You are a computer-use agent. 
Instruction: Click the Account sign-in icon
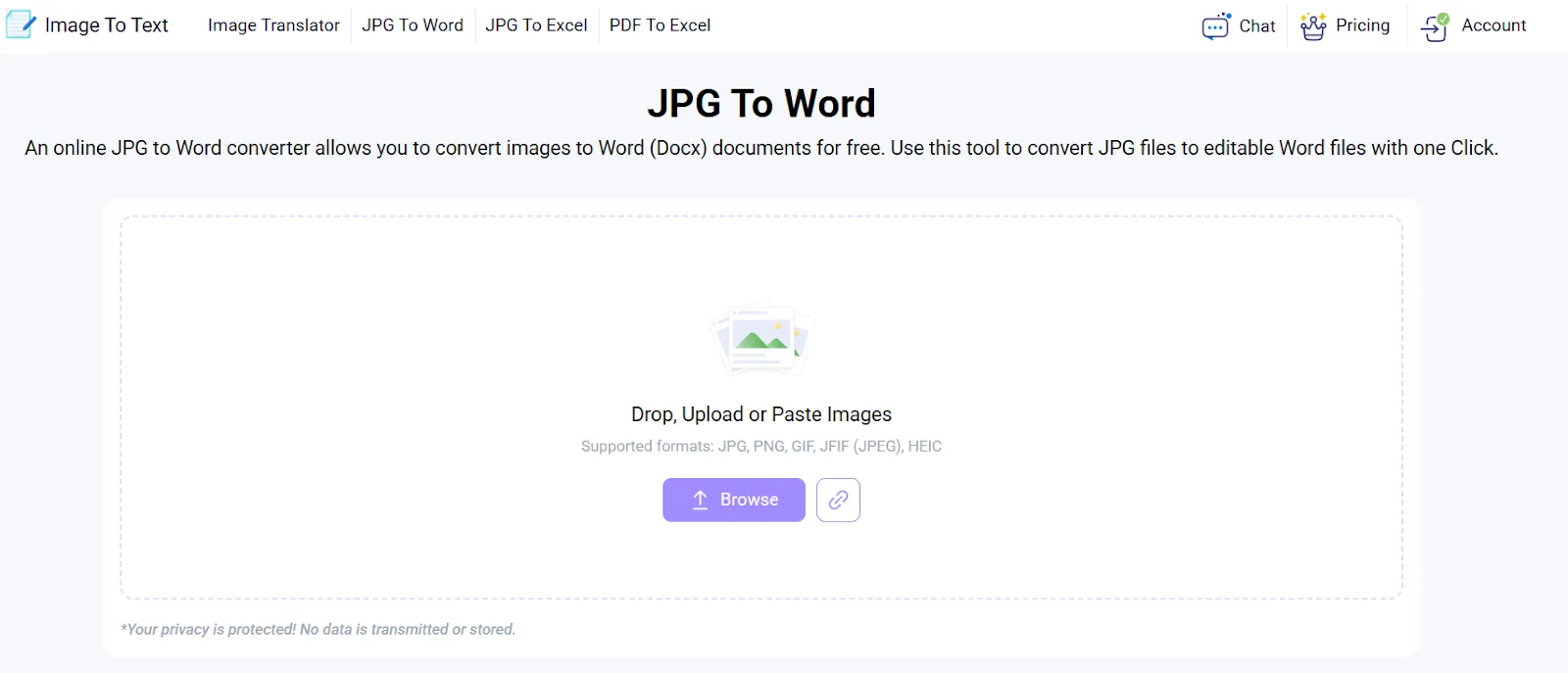coord(1435,27)
